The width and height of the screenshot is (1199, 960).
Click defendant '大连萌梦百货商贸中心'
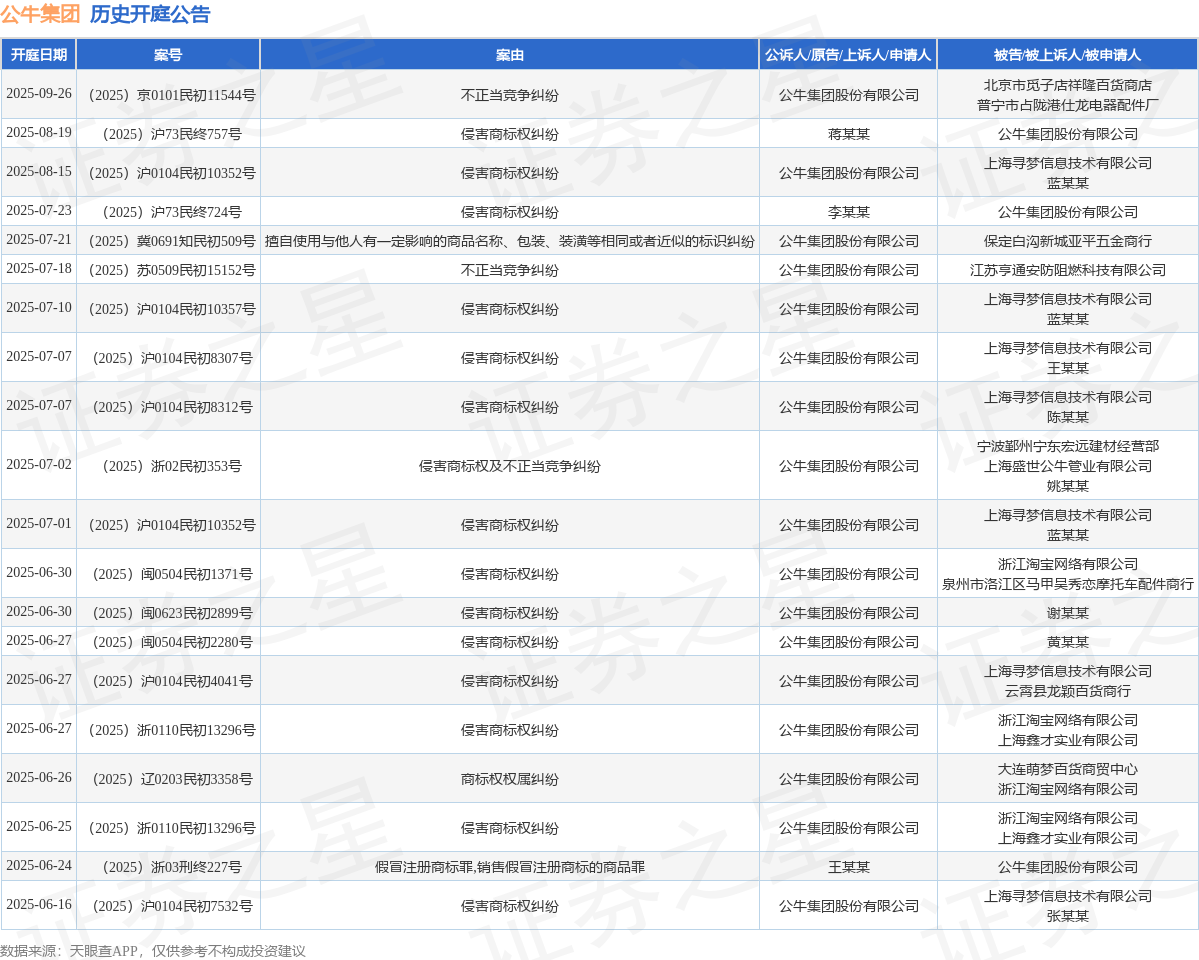(1067, 769)
